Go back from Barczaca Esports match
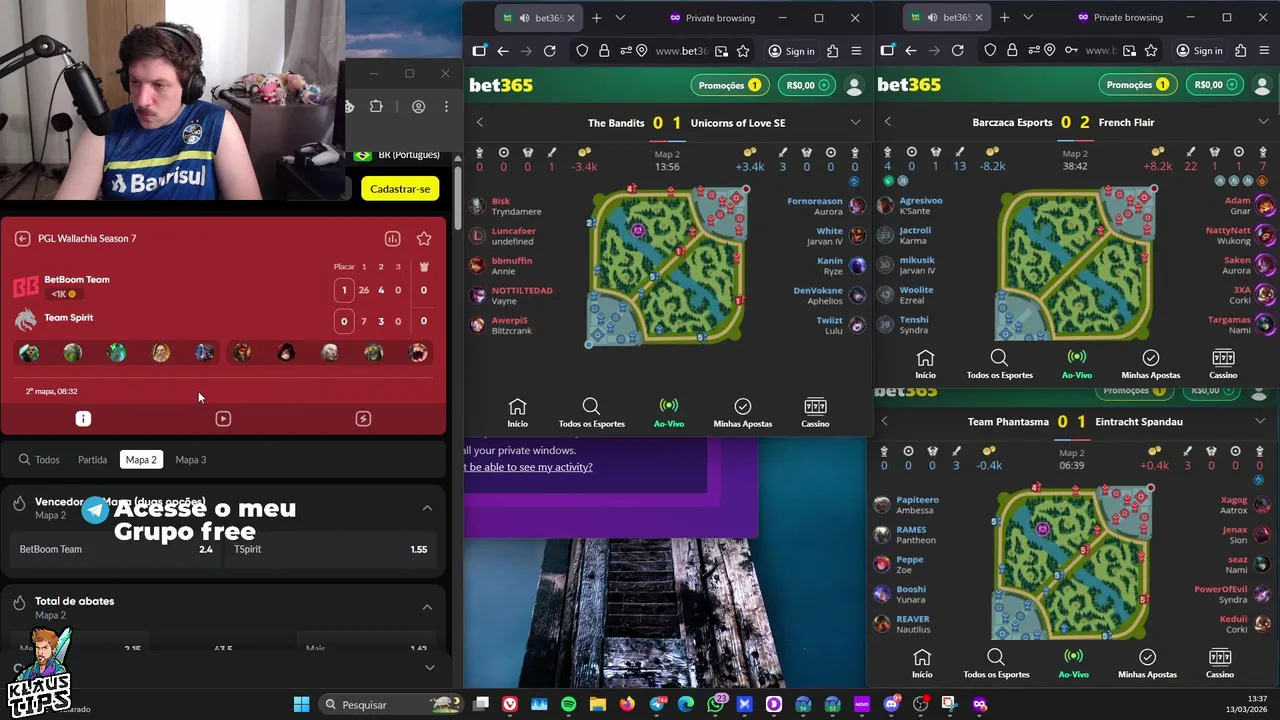The image size is (1280, 720). (x=888, y=122)
